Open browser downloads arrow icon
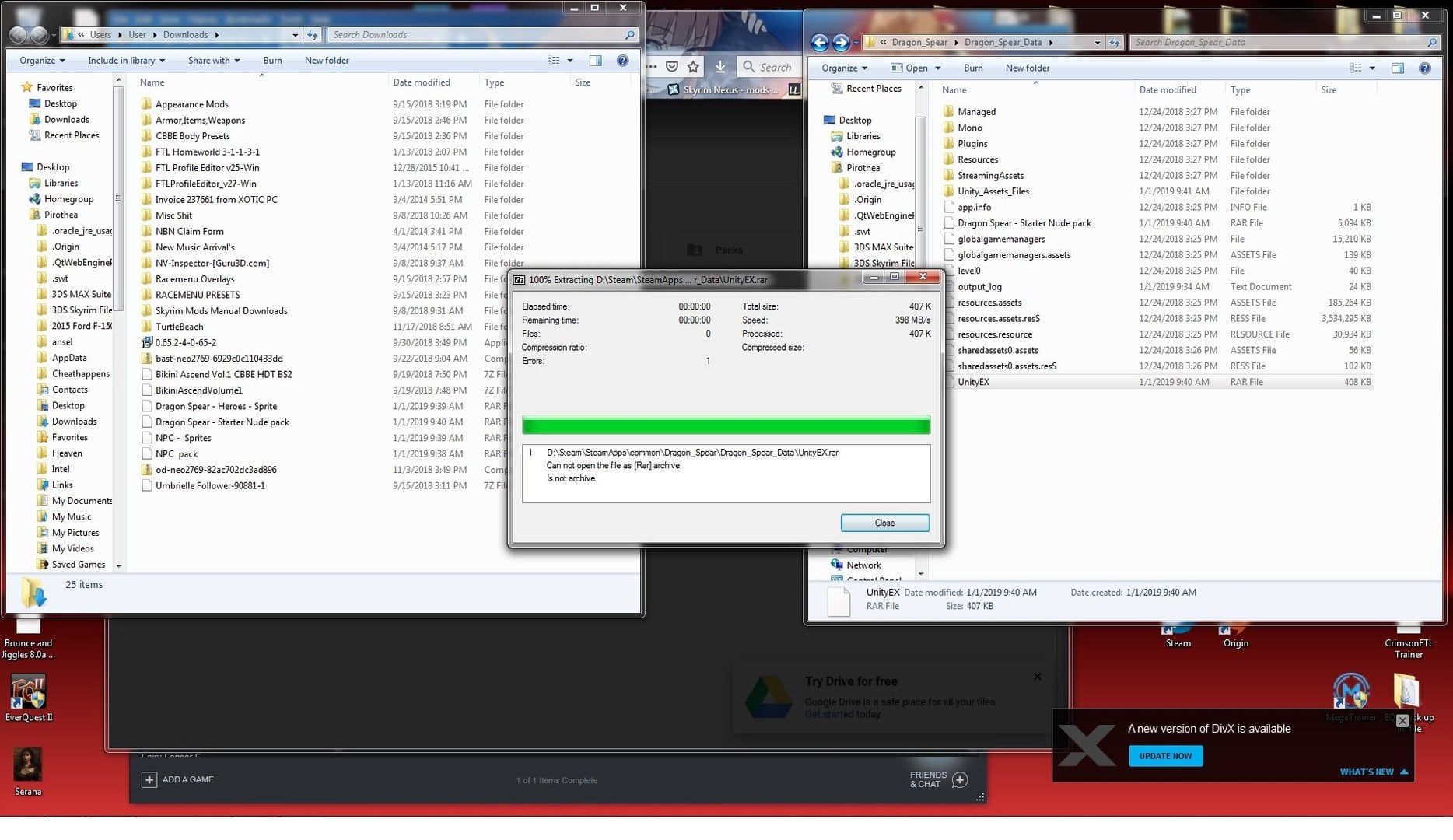 (720, 68)
